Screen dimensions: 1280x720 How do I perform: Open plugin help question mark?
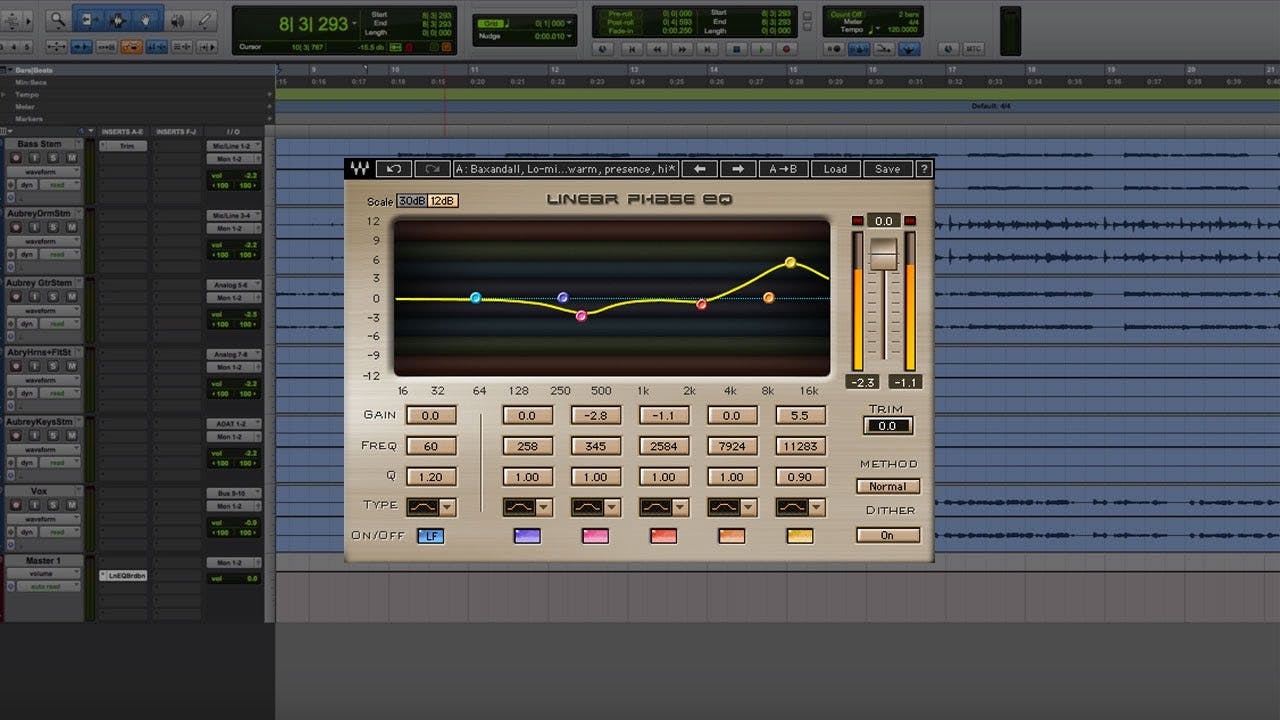click(x=924, y=169)
